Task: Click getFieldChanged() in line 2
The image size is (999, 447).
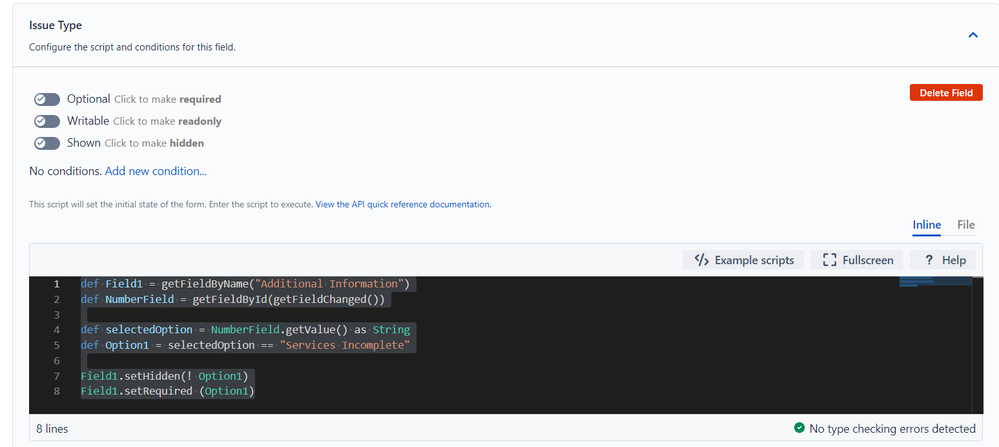Action: [326, 299]
